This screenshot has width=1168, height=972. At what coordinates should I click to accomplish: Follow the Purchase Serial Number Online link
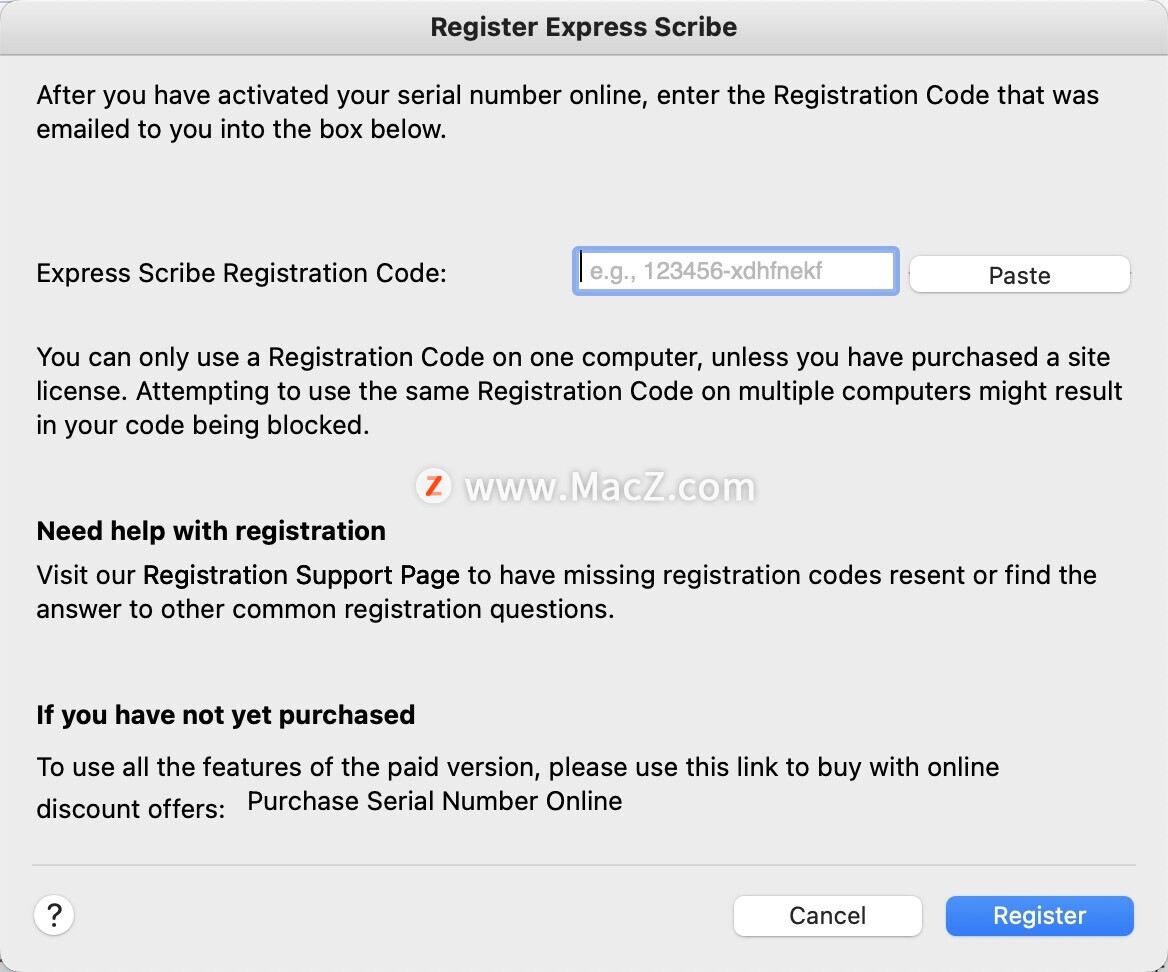pyautogui.click(x=434, y=801)
